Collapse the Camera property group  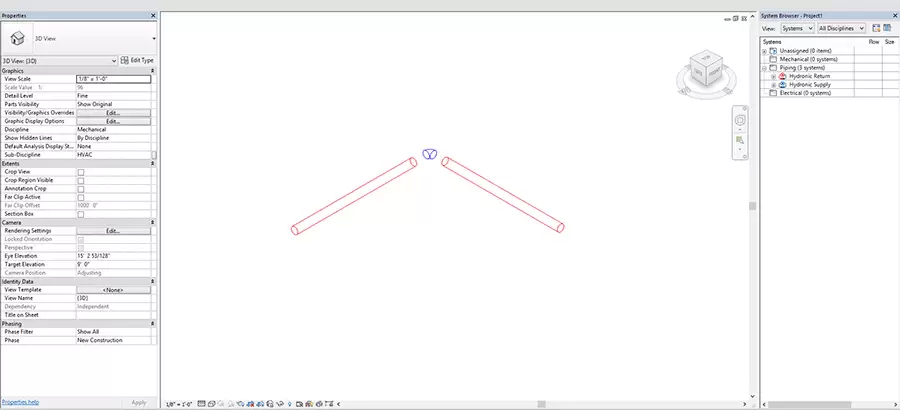tap(153, 222)
